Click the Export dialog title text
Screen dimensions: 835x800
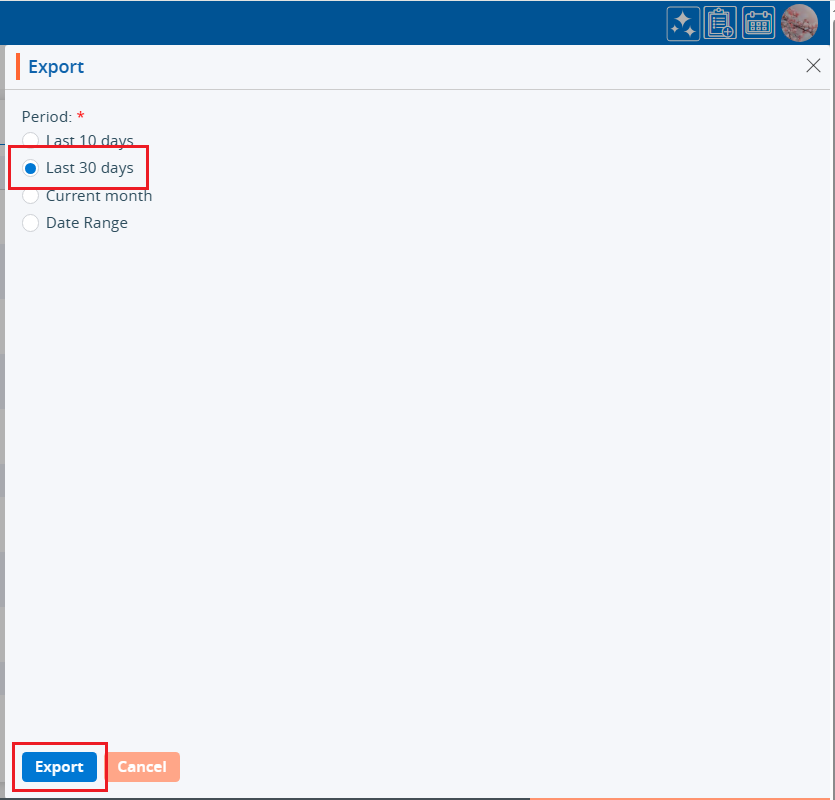click(x=56, y=67)
